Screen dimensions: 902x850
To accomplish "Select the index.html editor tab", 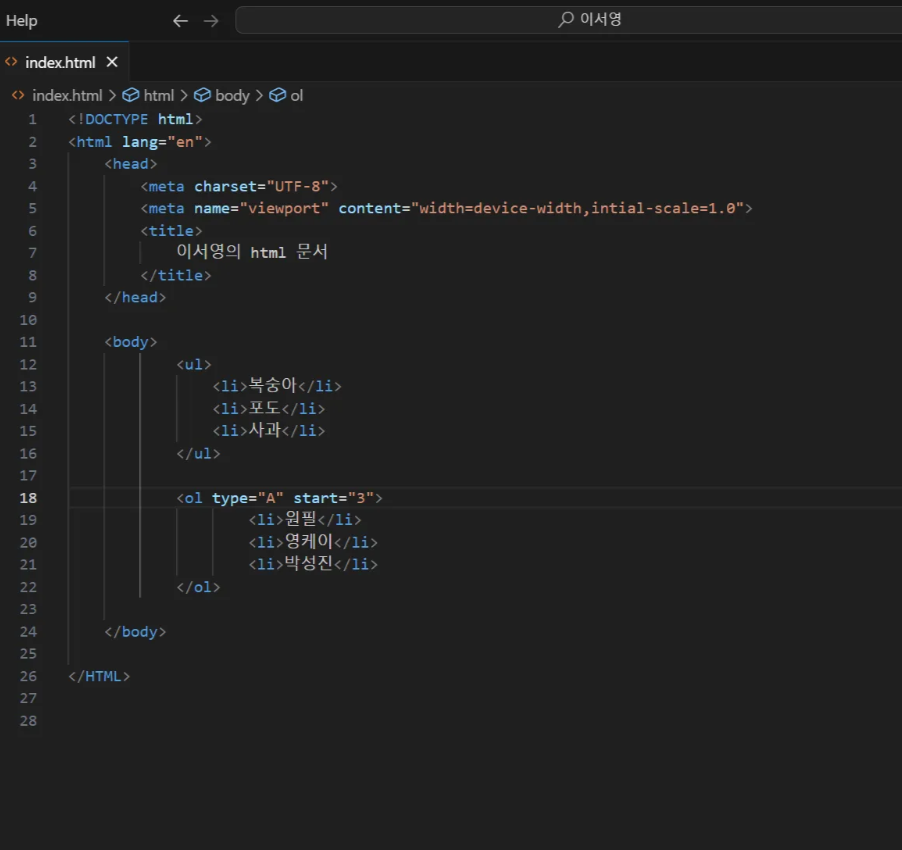I will click(60, 62).
